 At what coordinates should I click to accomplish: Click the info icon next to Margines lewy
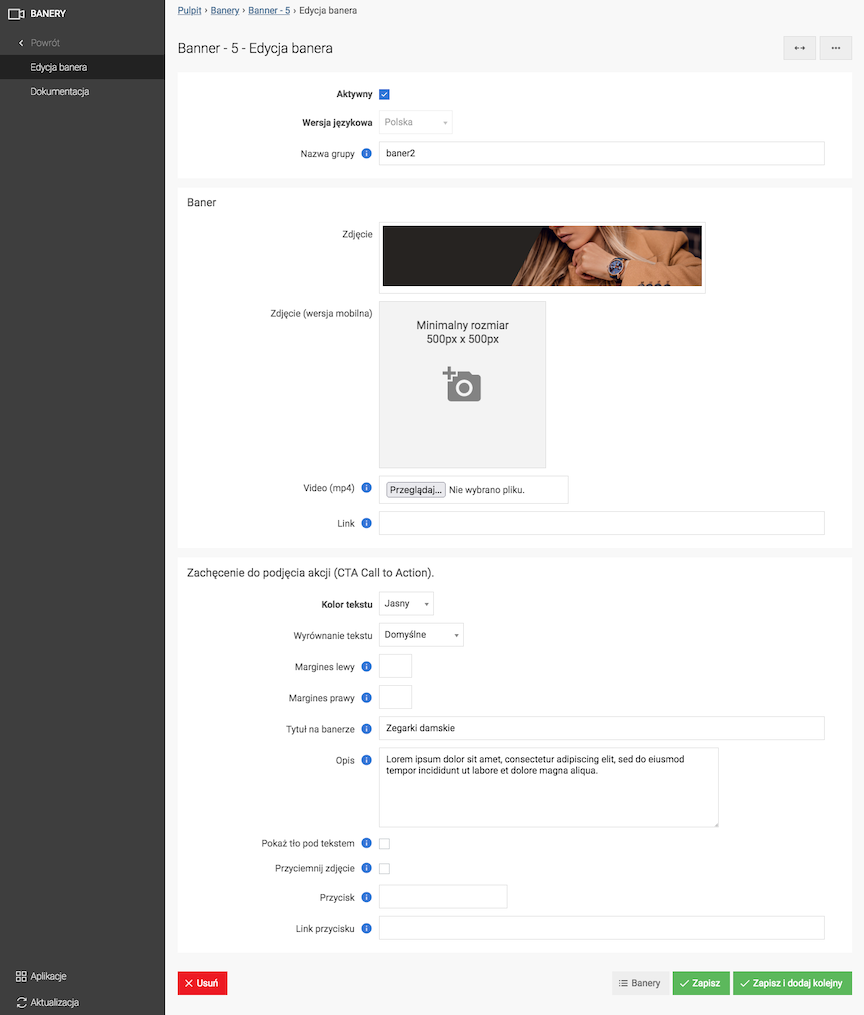click(366, 667)
